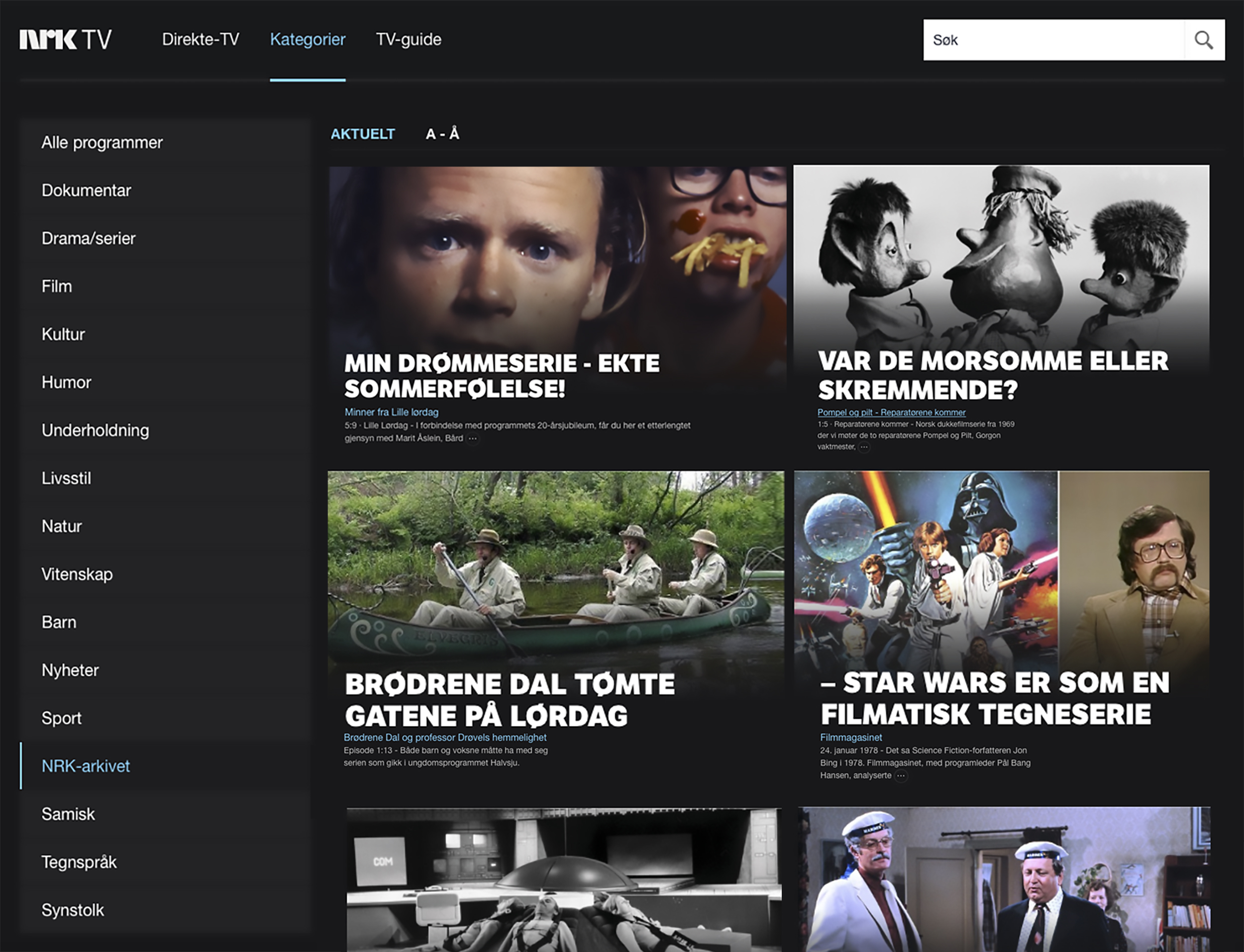The width and height of the screenshot is (1244, 952).
Task: Select the Drama/serier category
Action: coord(166,239)
